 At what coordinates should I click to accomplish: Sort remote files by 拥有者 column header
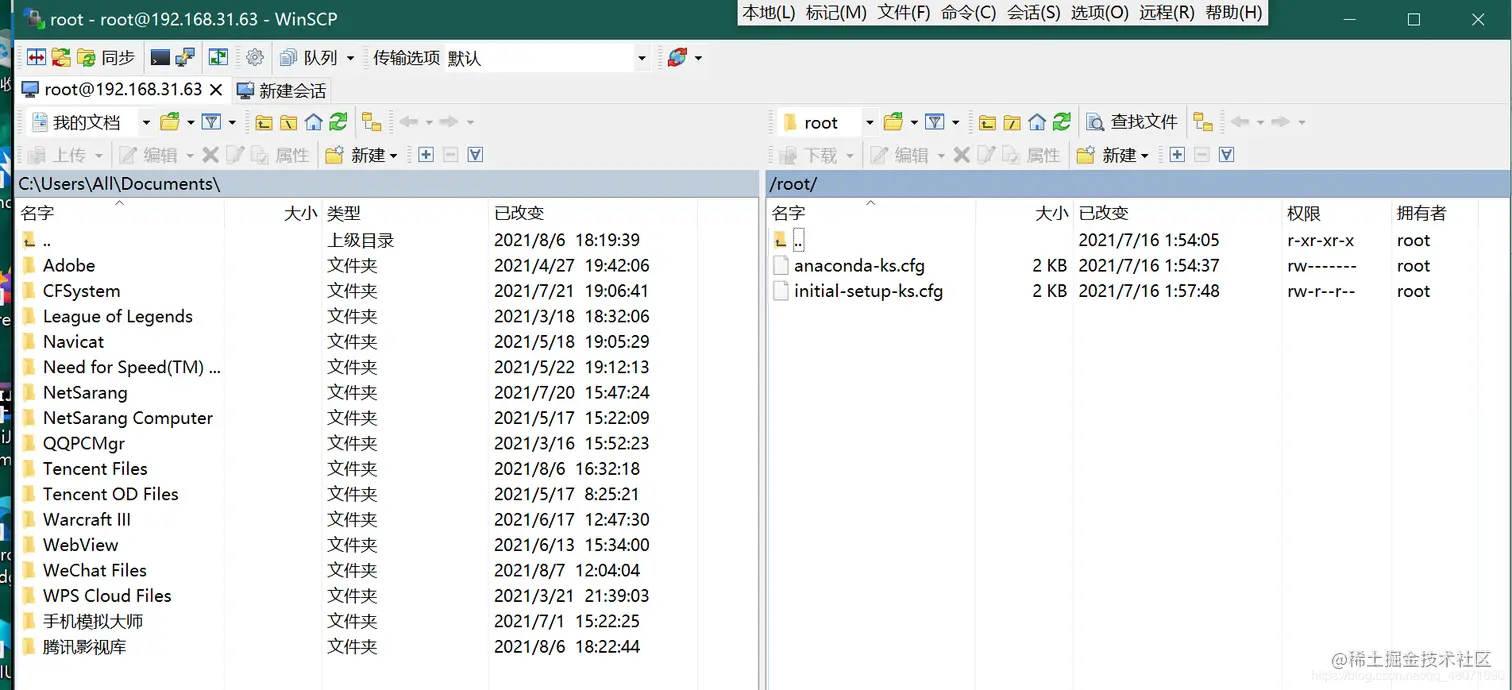1434,213
